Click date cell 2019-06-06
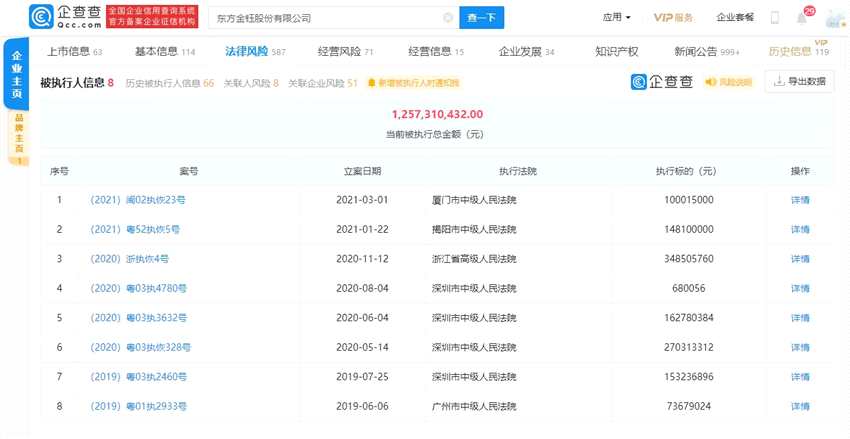Image resolution: width=850 pixels, height=439 pixels. [x=363, y=406]
